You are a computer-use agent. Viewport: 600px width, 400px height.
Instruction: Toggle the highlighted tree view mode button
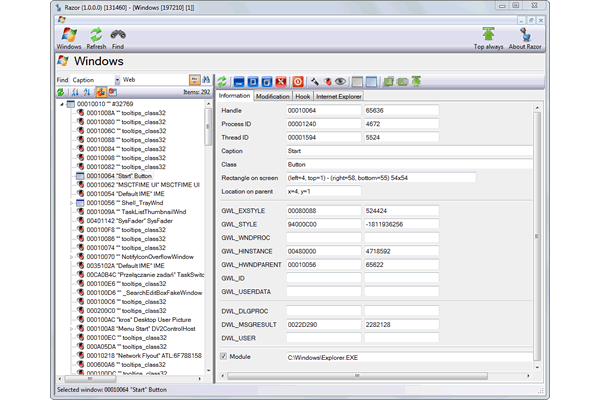[101, 92]
